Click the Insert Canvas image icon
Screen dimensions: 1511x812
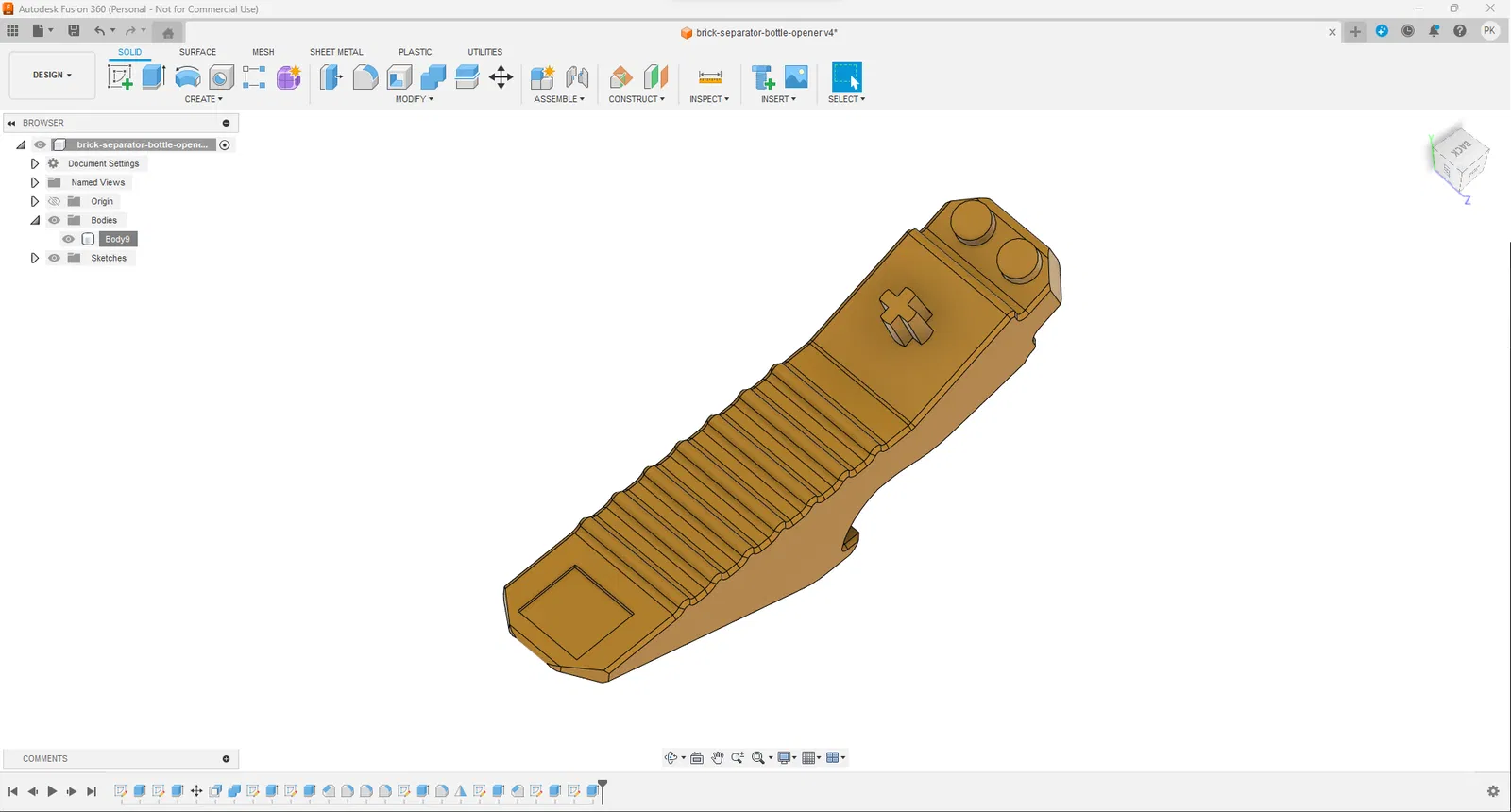pyautogui.click(x=796, y=77)
